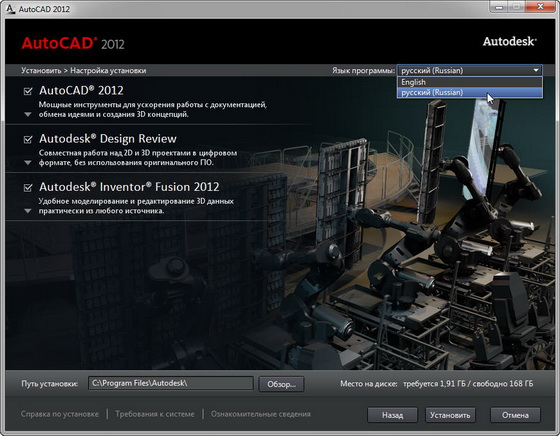This screenshot has width=560, height=436.
Task: Uncheck the AutoCAD 2012 checkbox
Action: pyautogui.click(x=28, y=91)
